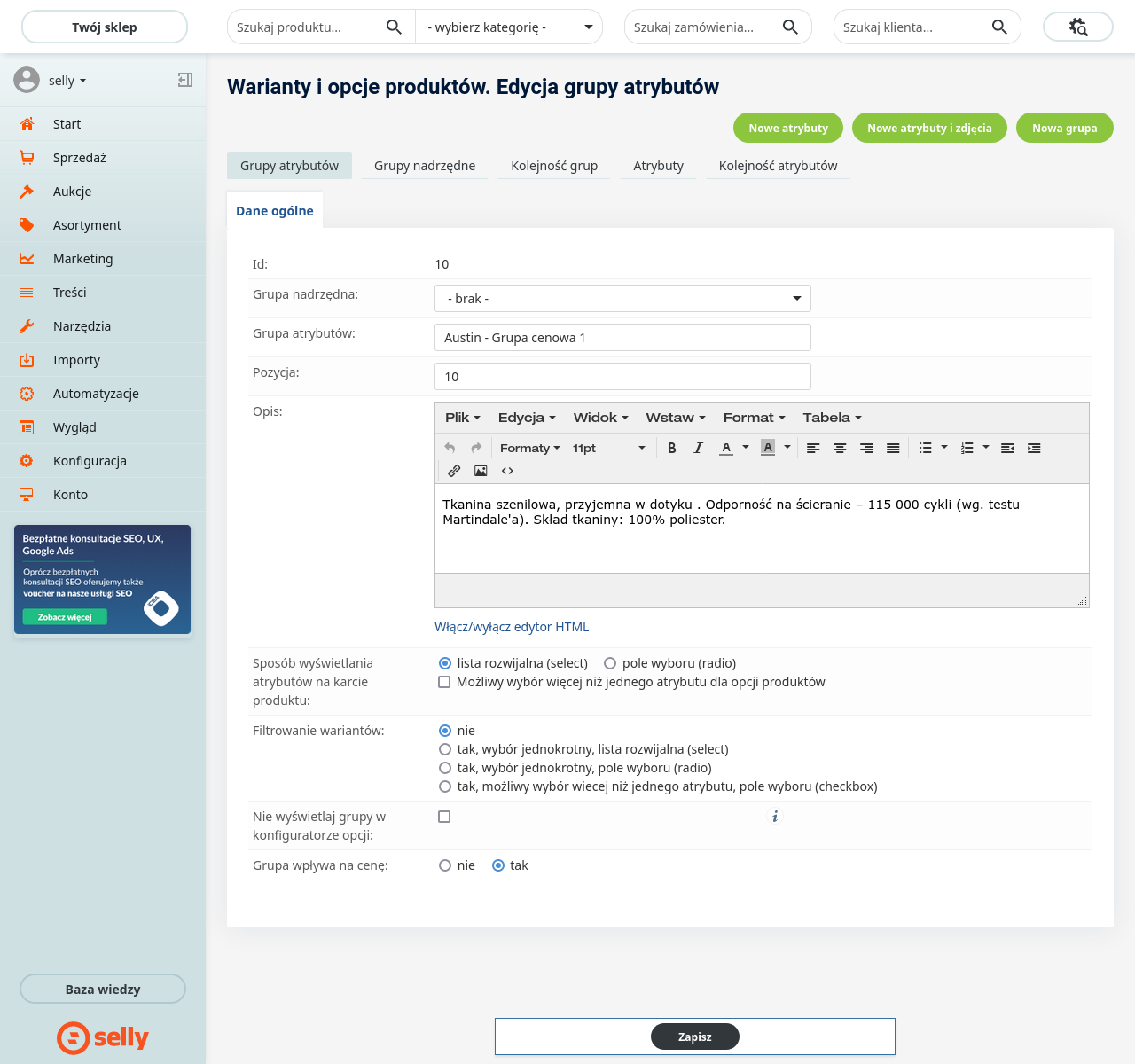Click the Italic formatting icon
The width and height of the screenshot is (1135, 1064).
coord(698,448)
